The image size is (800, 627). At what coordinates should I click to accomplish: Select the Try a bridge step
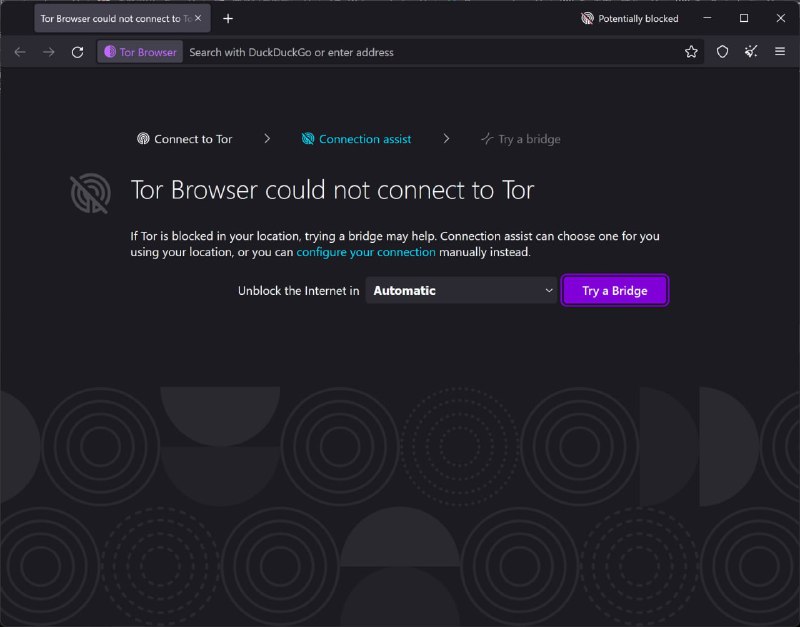520,139
